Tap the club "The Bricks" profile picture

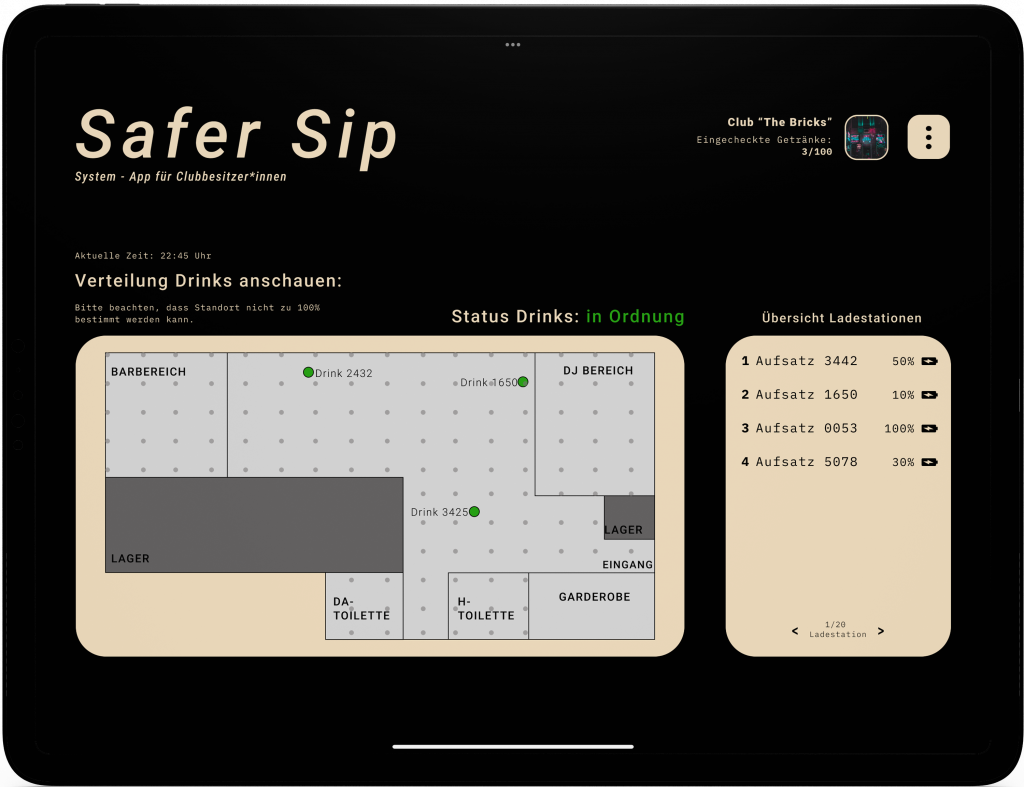coord(866,137)
